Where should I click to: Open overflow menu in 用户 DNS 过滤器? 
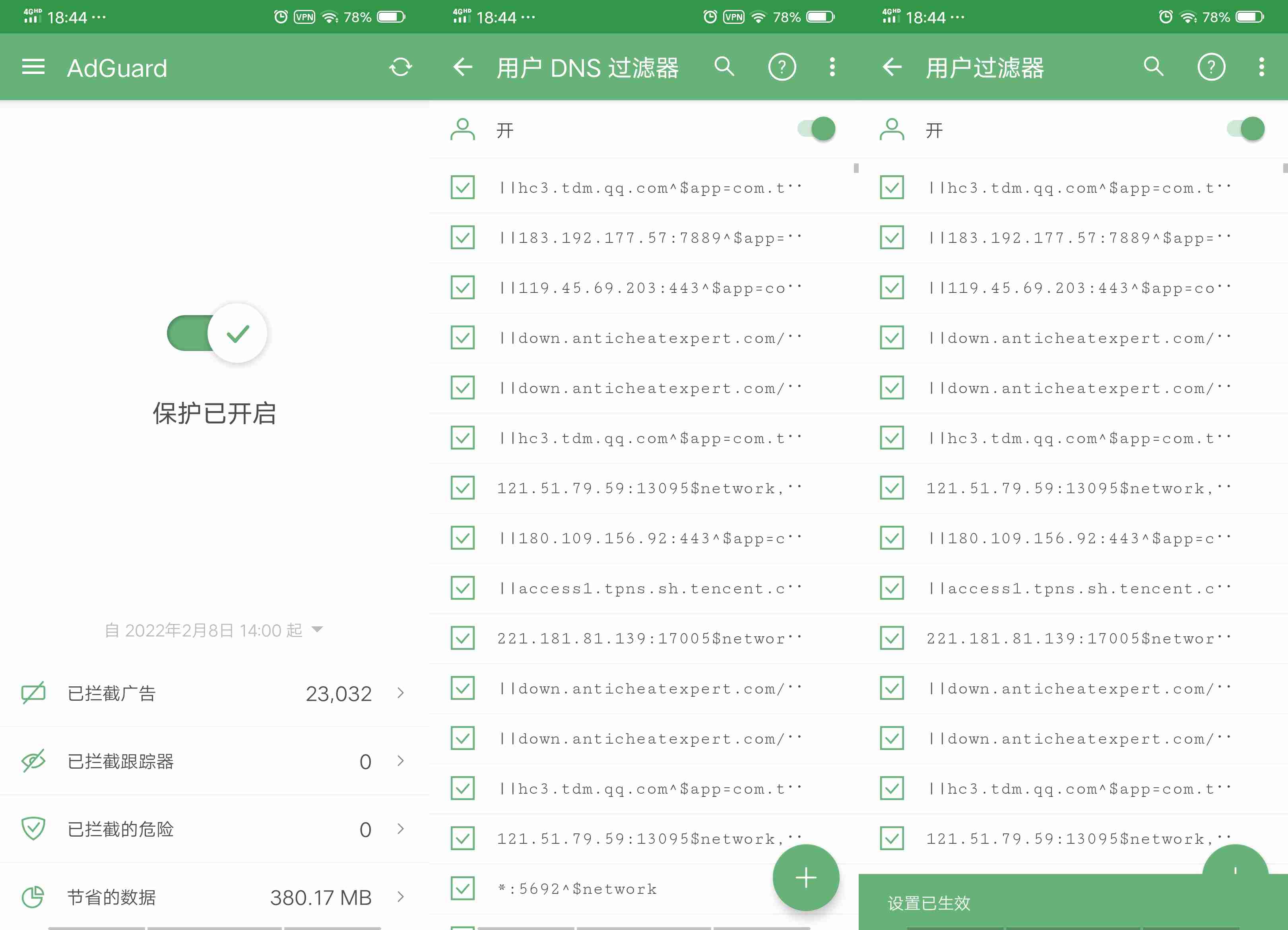point(832,67)
